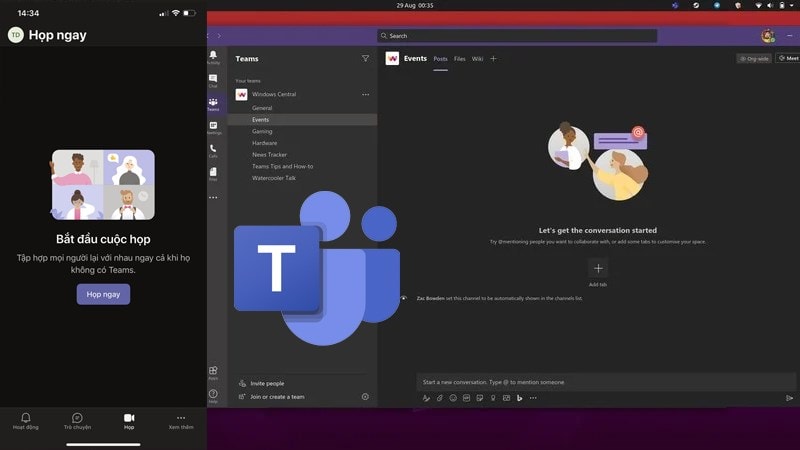Switch to the Files tab

click(460, 59)
